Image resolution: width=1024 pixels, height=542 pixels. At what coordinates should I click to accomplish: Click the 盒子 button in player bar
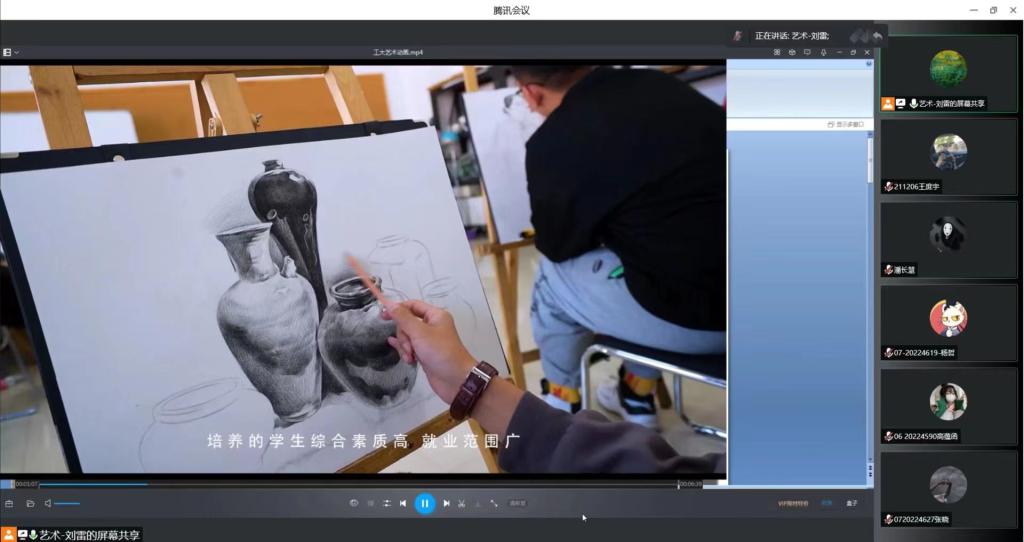851,503
